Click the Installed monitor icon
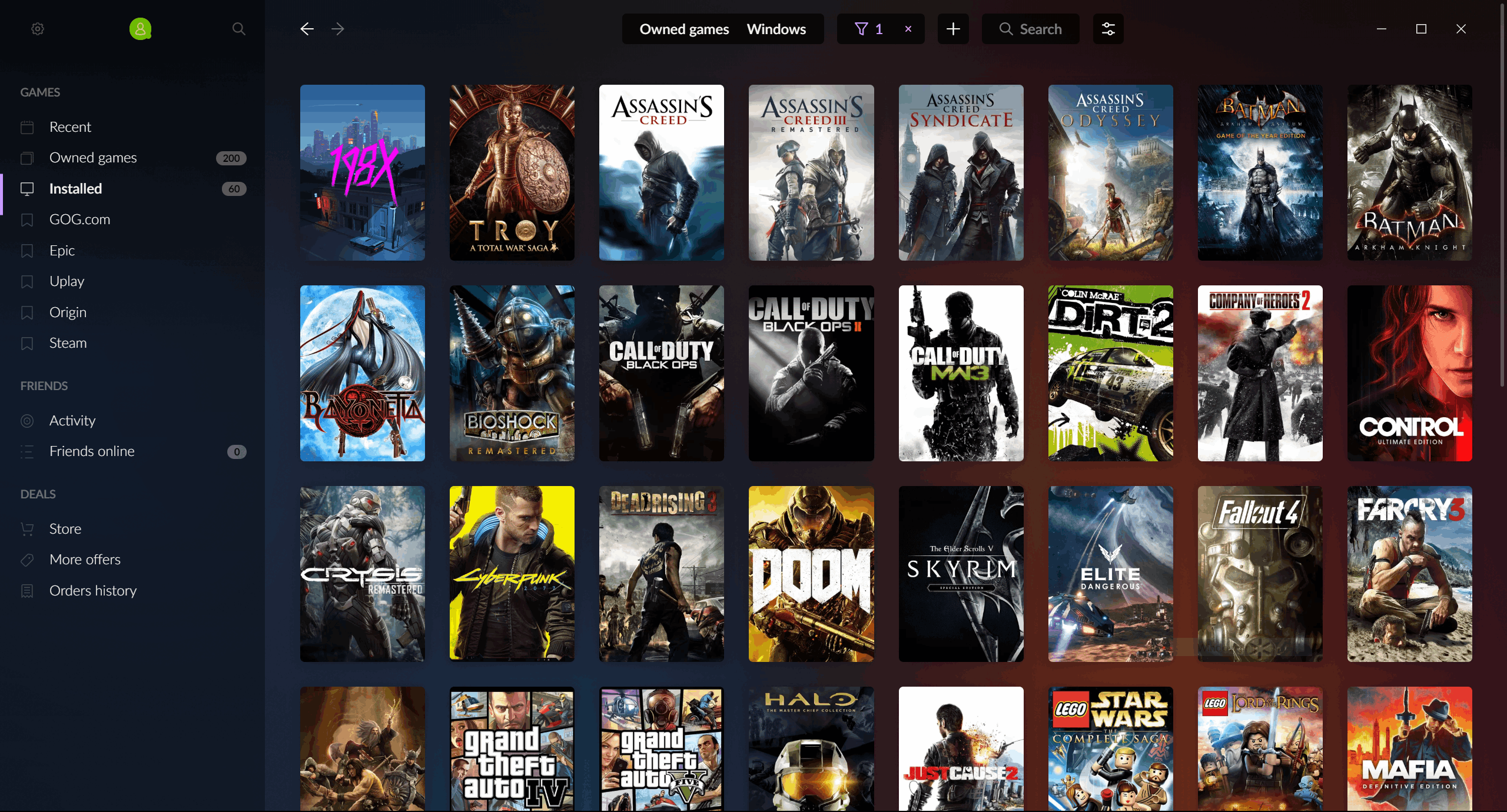This screenshot has height=812, width=1507. pos(27,189)
